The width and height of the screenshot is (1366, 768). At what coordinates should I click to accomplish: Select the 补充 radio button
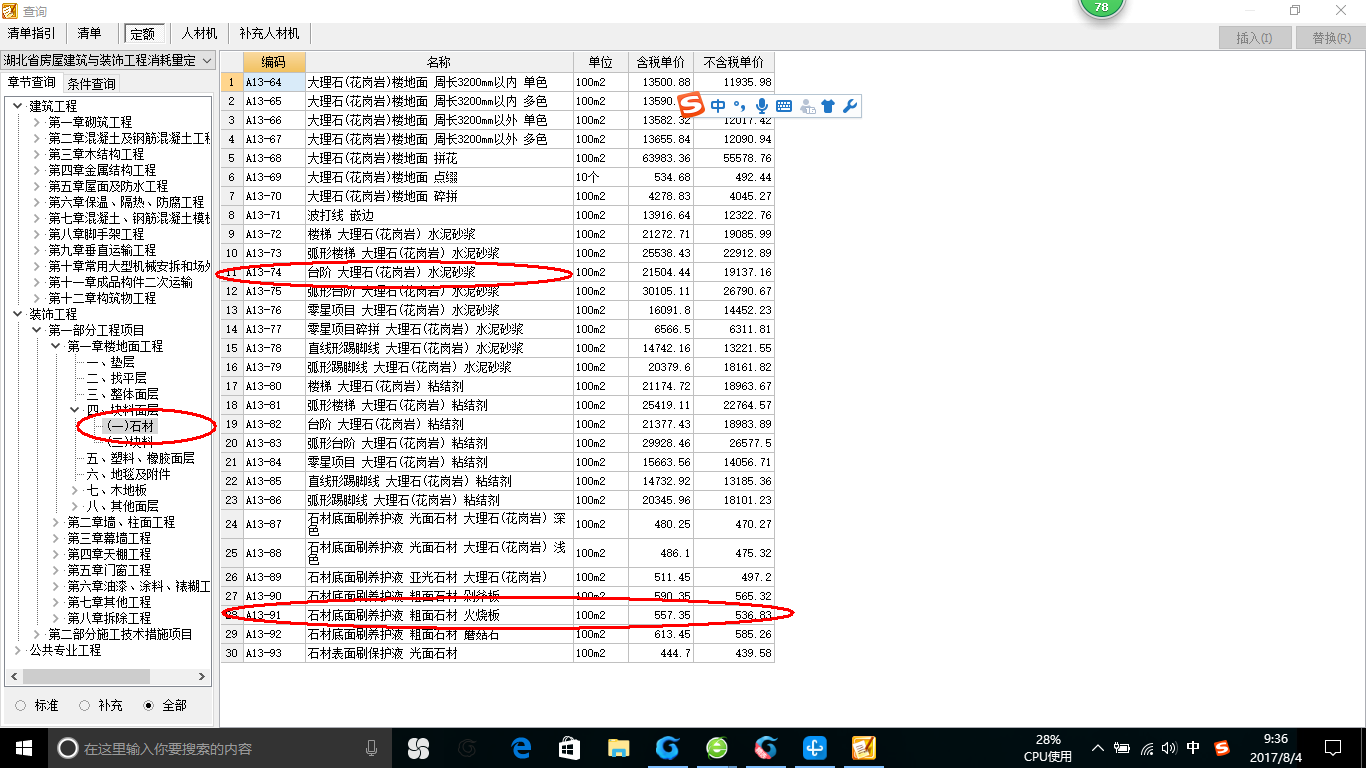click(x=85, y=705)
